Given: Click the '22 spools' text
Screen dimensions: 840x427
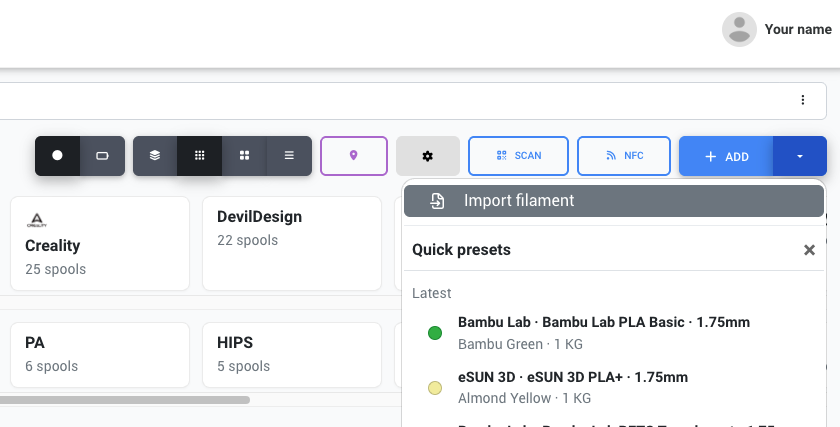Looking at the screenshot, I should point(248,240).
